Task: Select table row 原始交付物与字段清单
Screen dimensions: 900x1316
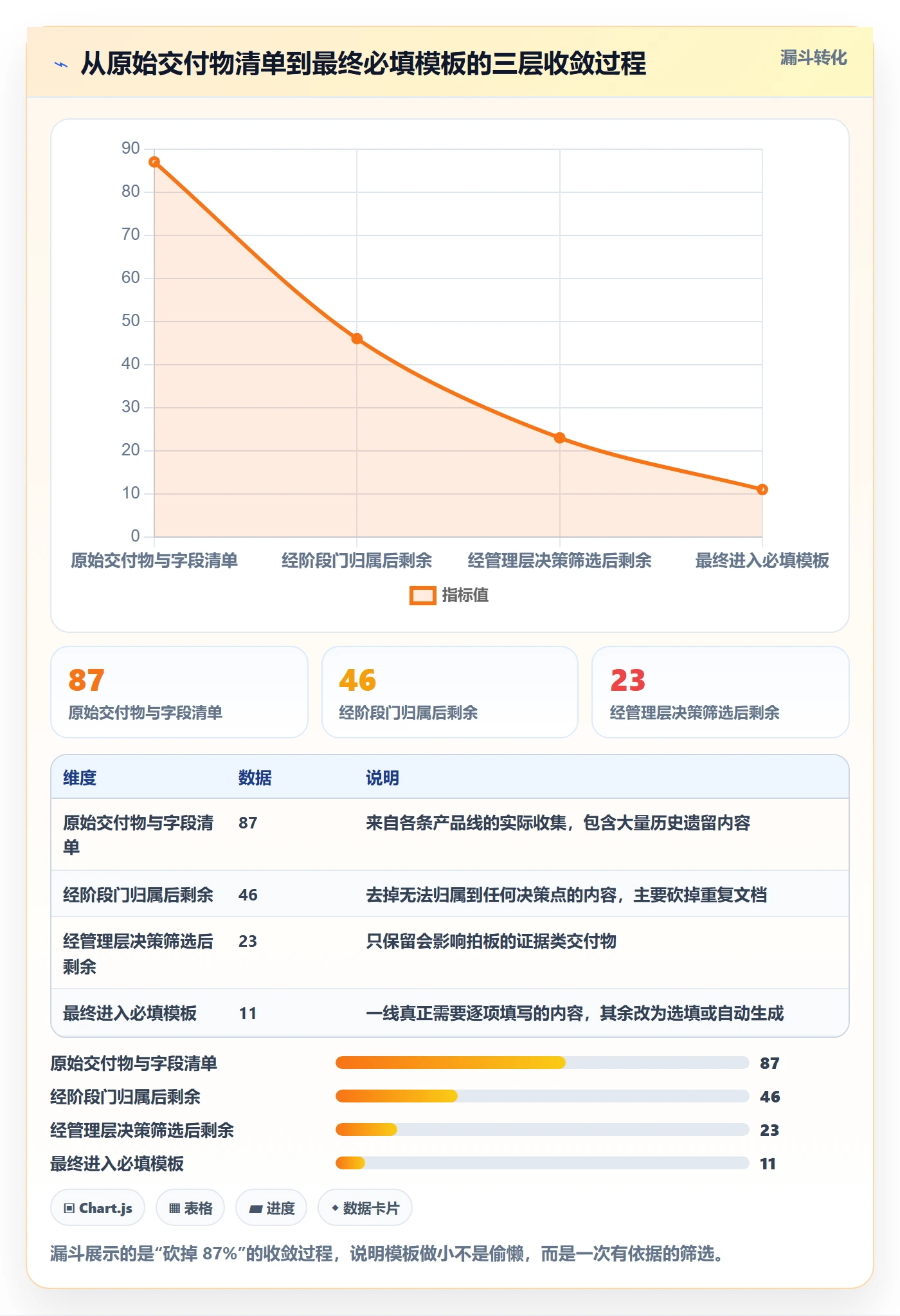Action: (450, 835)
